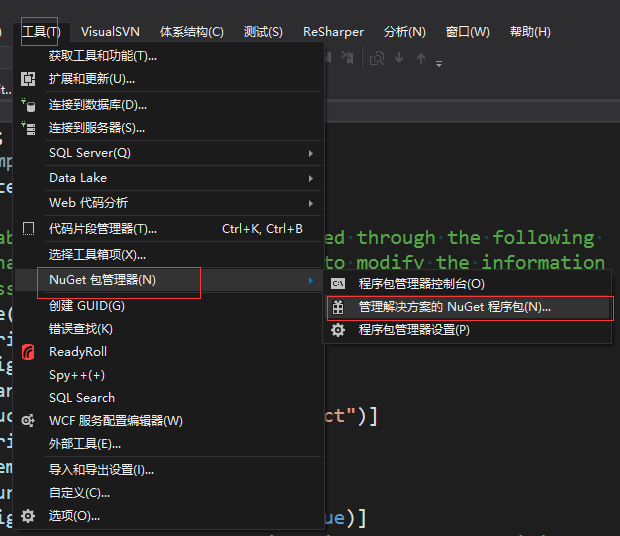Select WCF 服务配置编辑器(W) menu entry
This screenshot has width=620, height=536.
[168, 421]
